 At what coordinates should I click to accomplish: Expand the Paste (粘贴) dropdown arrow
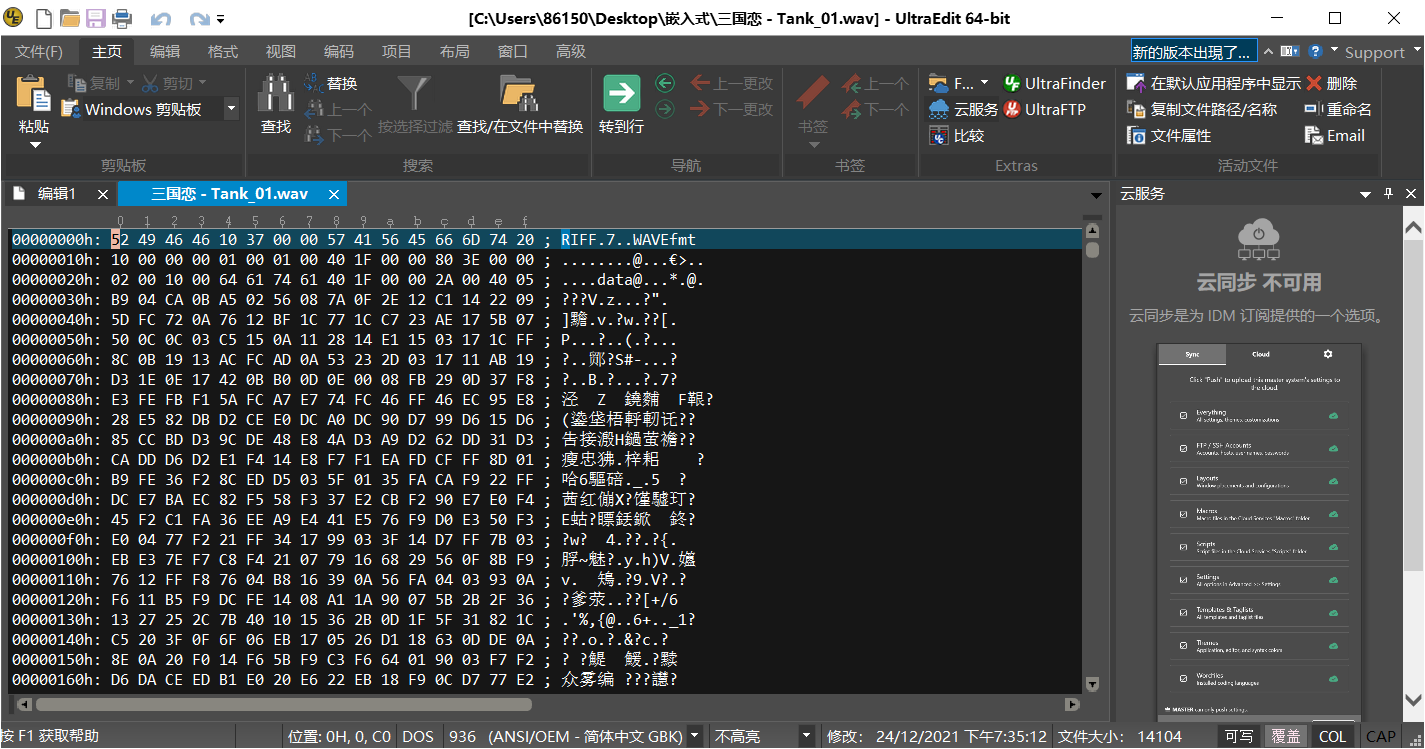(x=34, y=146)
